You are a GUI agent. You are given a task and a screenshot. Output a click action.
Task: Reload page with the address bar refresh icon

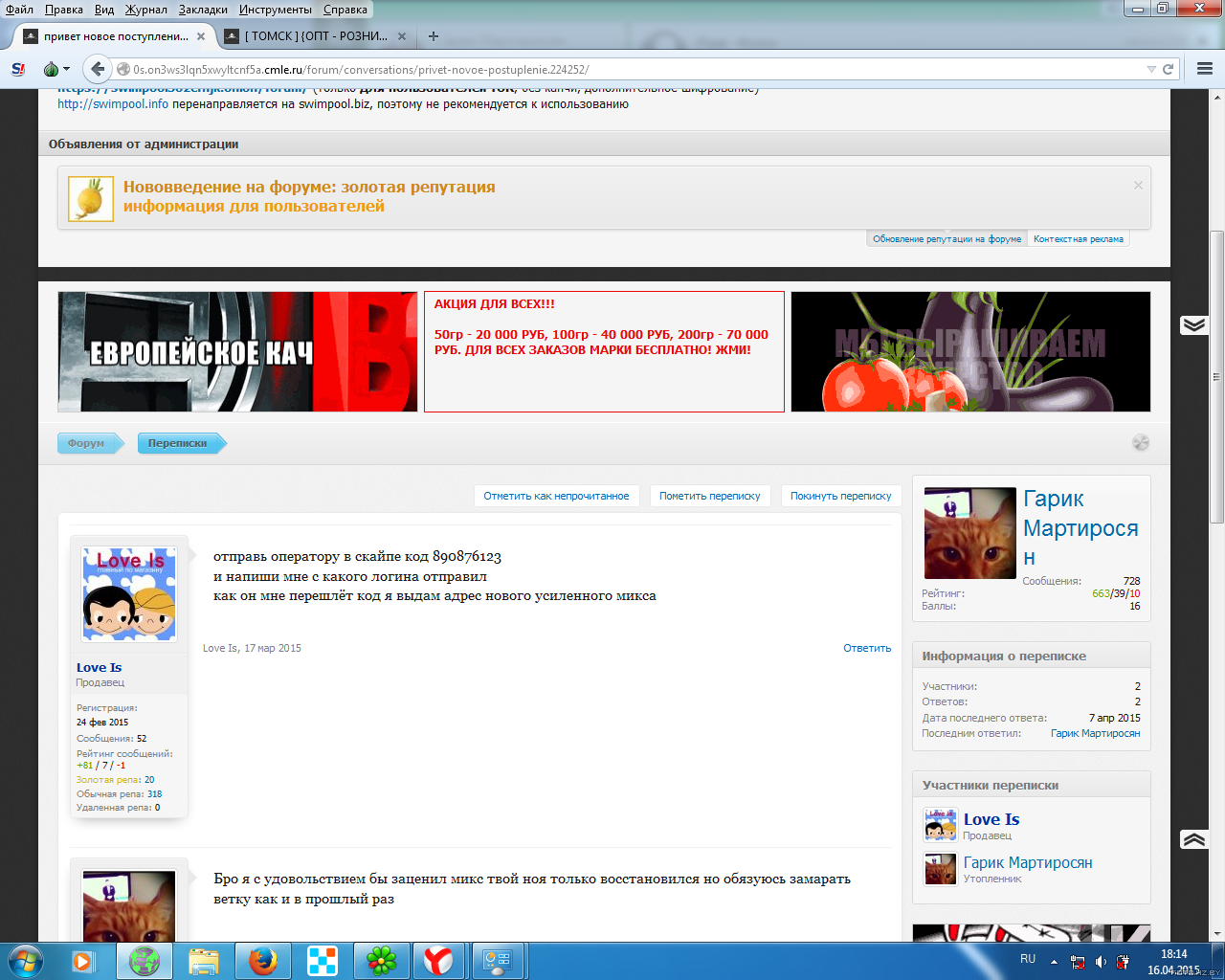[x=1168, y=69]
